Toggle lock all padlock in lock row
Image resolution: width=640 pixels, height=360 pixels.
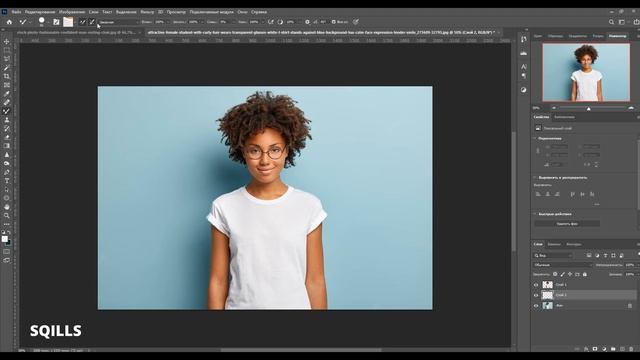tap(584, 274)
